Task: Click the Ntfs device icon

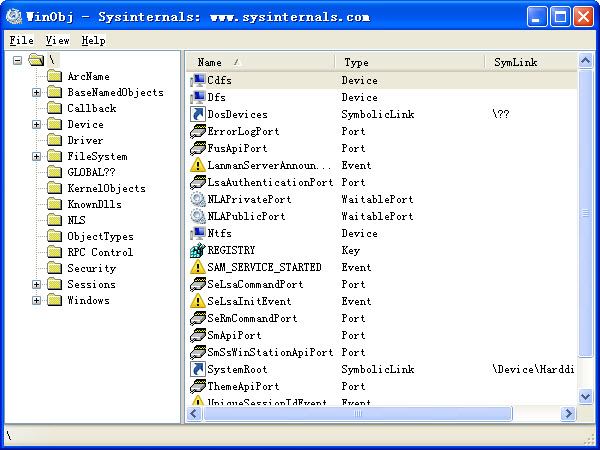Action: tap(198, 233)
